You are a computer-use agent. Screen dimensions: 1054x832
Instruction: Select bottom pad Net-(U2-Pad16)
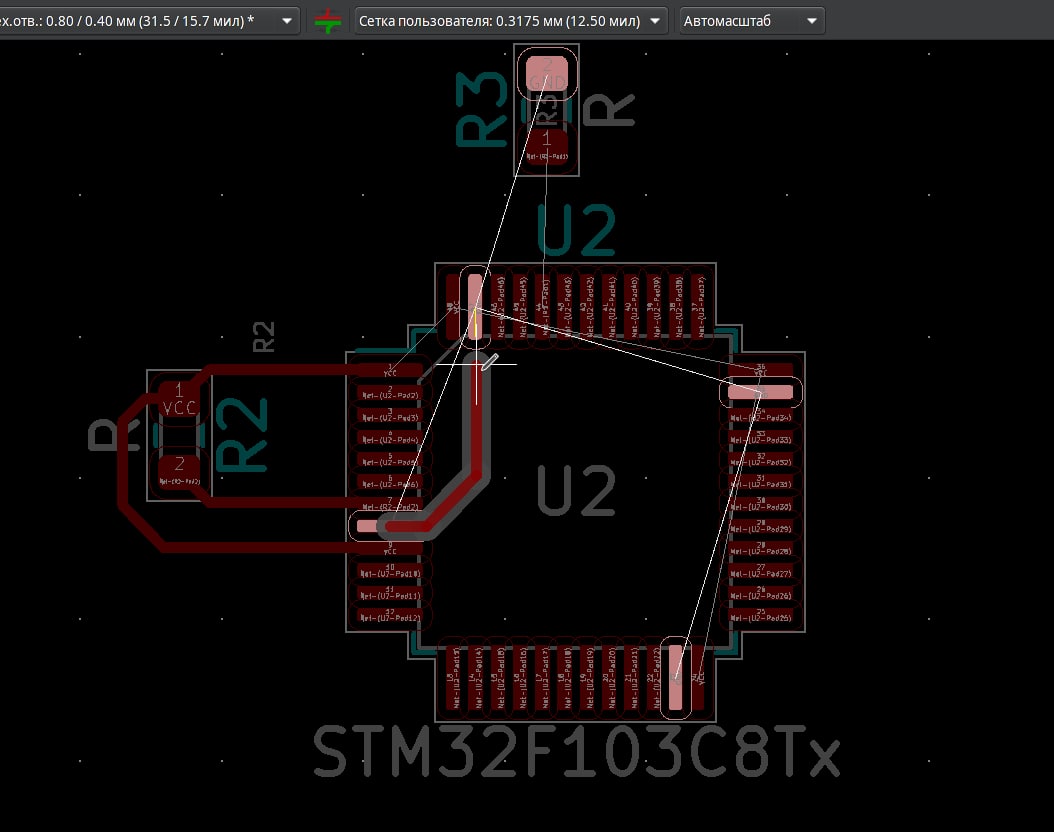coord(520,678)
